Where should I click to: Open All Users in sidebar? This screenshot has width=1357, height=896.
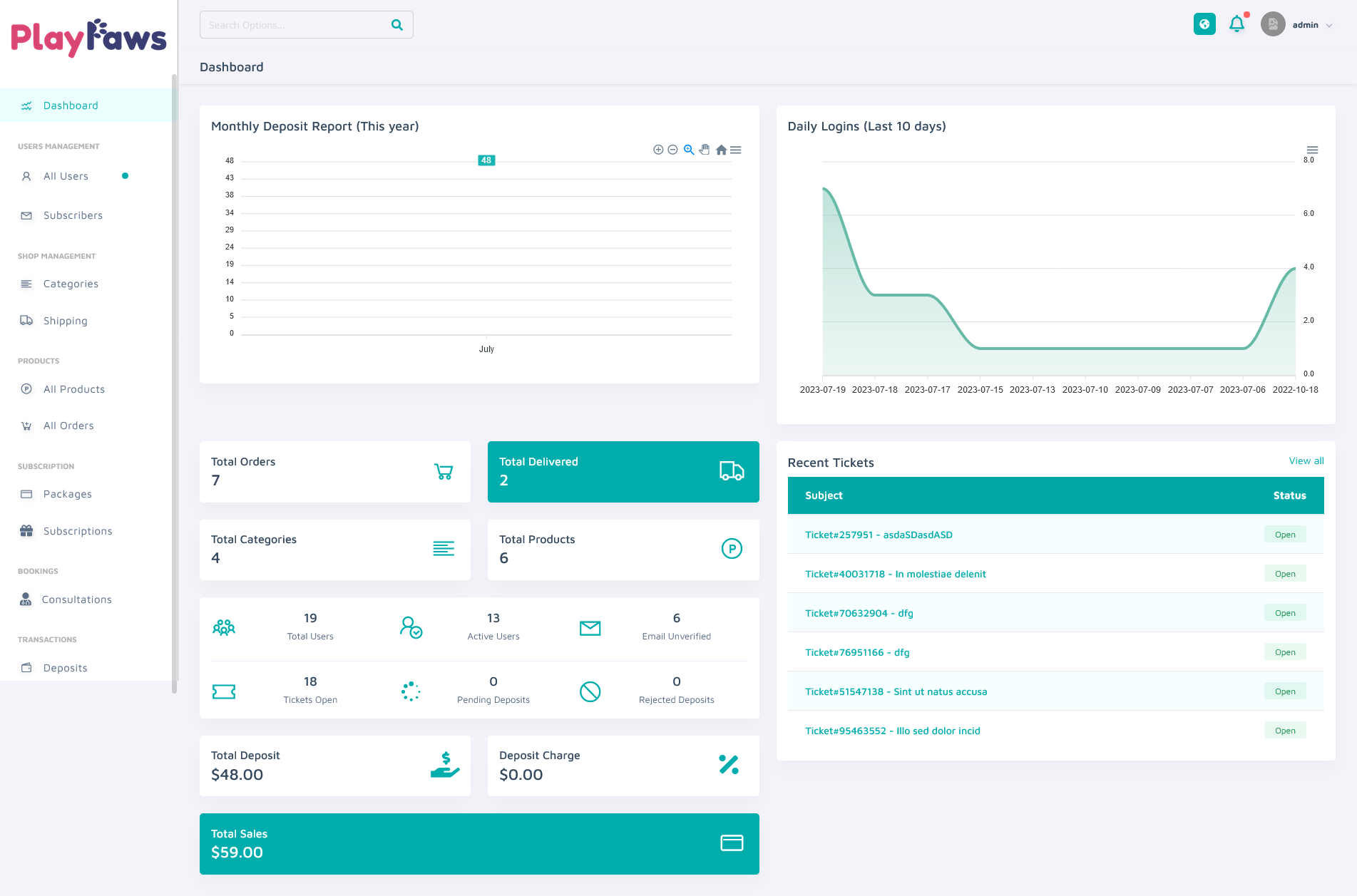coord(66,176)
